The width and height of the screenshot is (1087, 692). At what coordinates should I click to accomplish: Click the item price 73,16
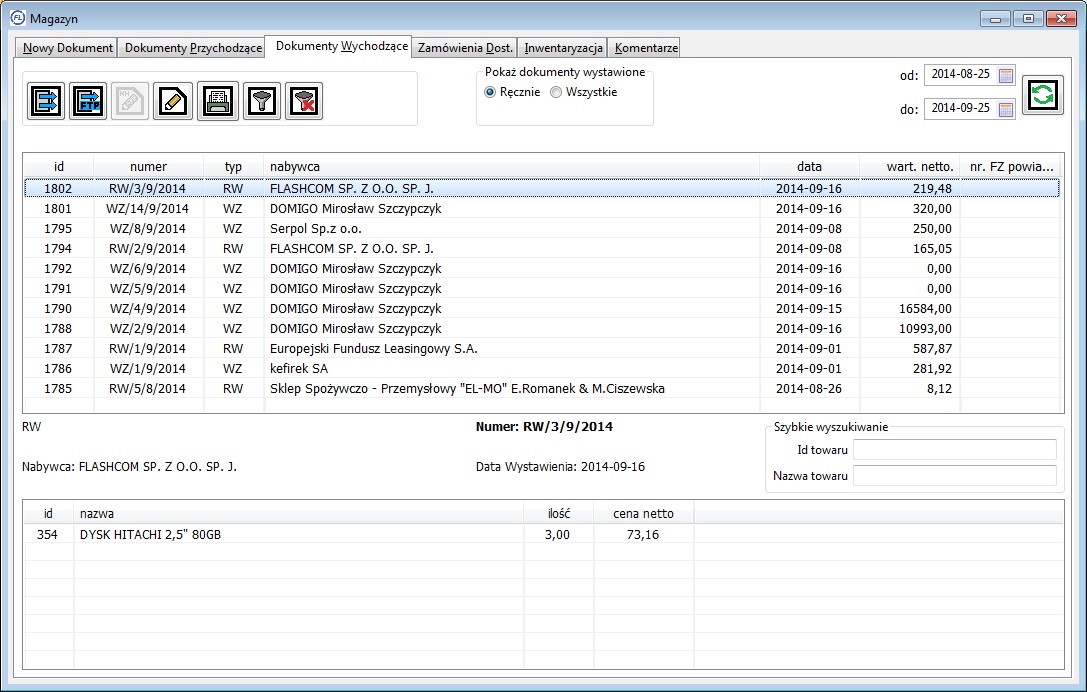pyautogui.click(x=643, y=535)
